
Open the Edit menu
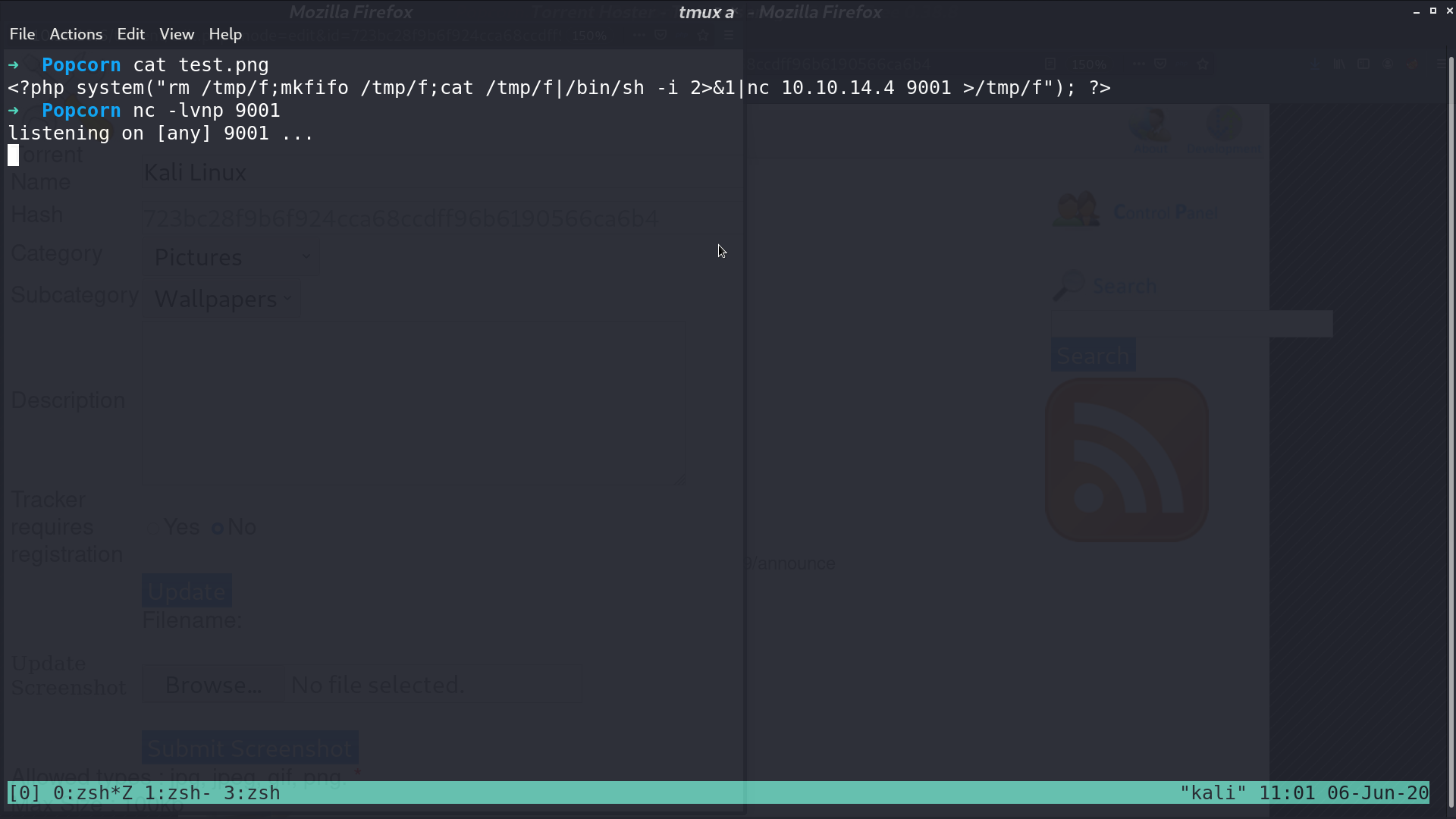(130, 34)
